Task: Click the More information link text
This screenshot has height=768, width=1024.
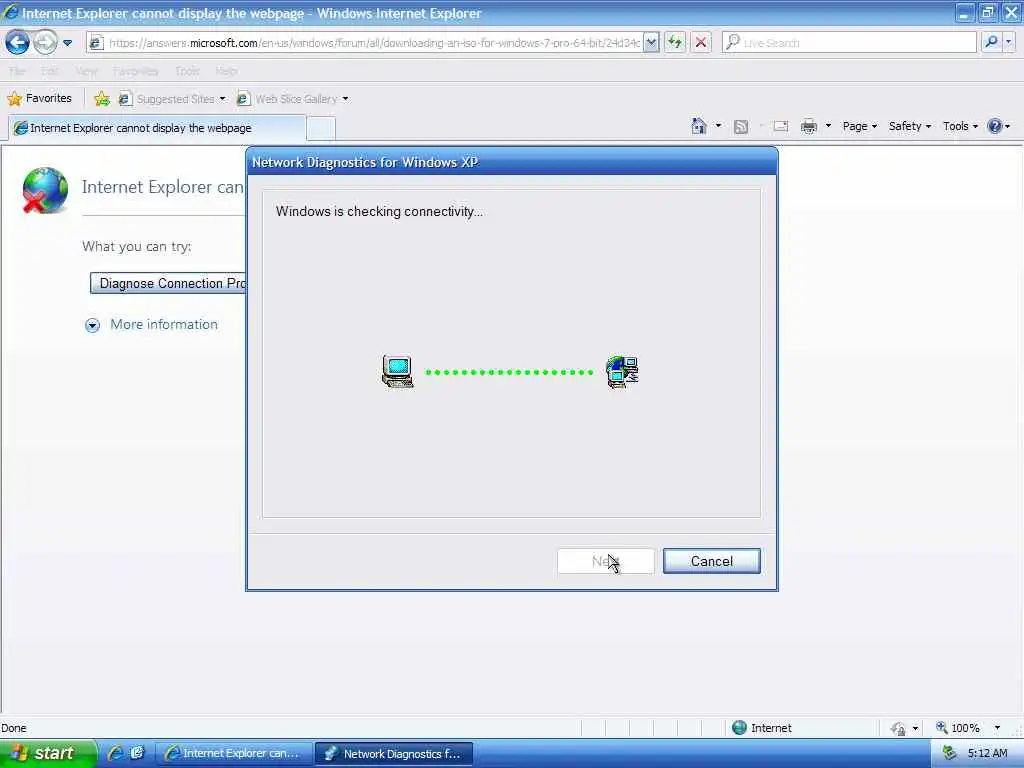Action: (x=164, y=325)
